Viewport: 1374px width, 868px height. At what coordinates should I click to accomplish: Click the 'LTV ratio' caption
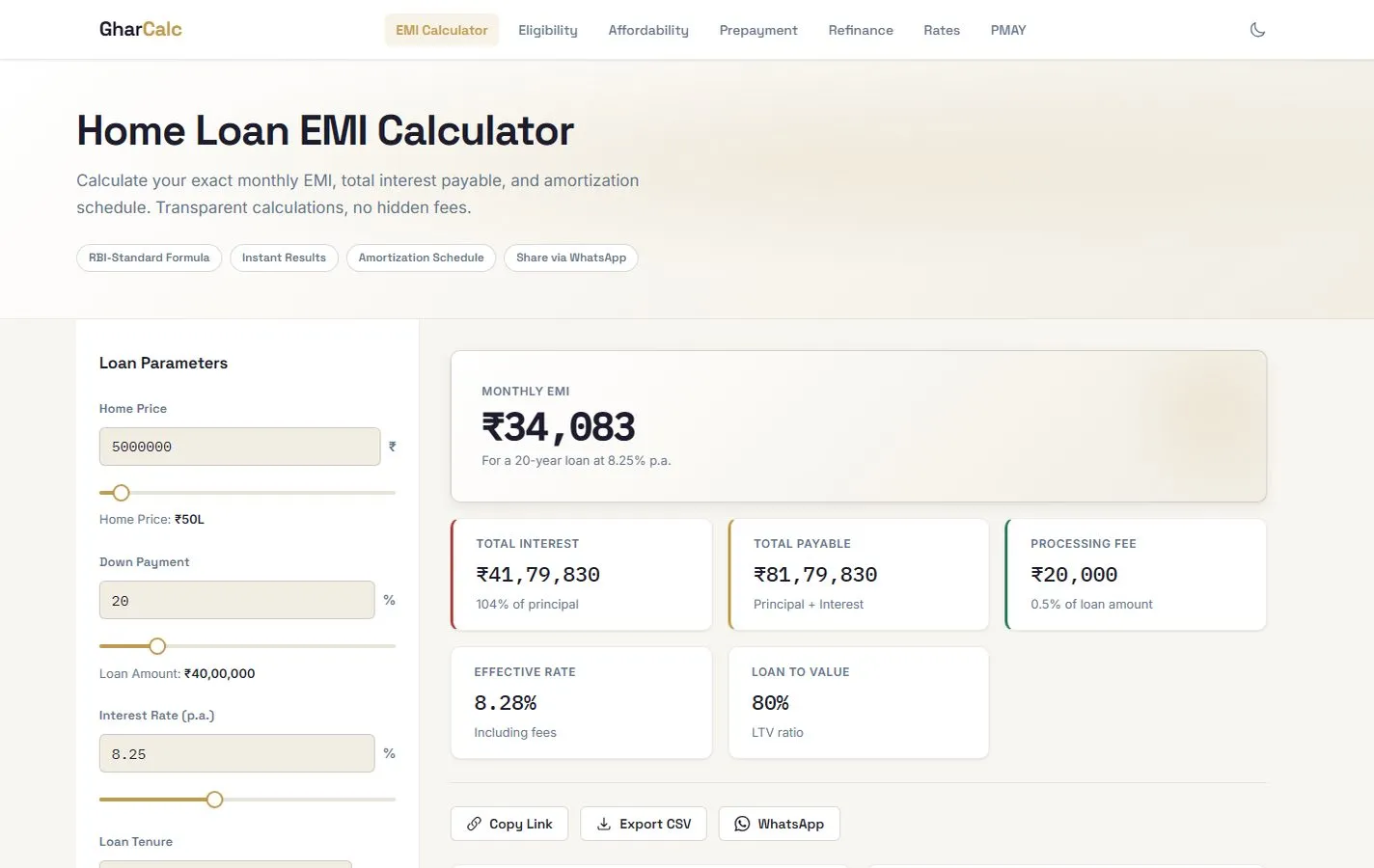pyautogui.click(x=778, y=732)
